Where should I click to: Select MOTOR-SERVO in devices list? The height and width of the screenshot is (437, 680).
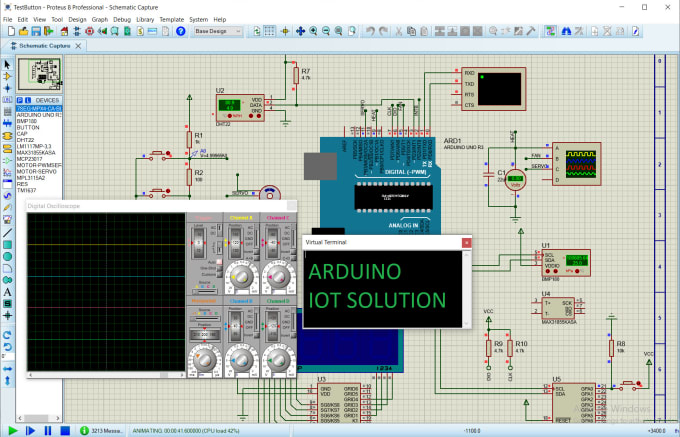[39, 171]
